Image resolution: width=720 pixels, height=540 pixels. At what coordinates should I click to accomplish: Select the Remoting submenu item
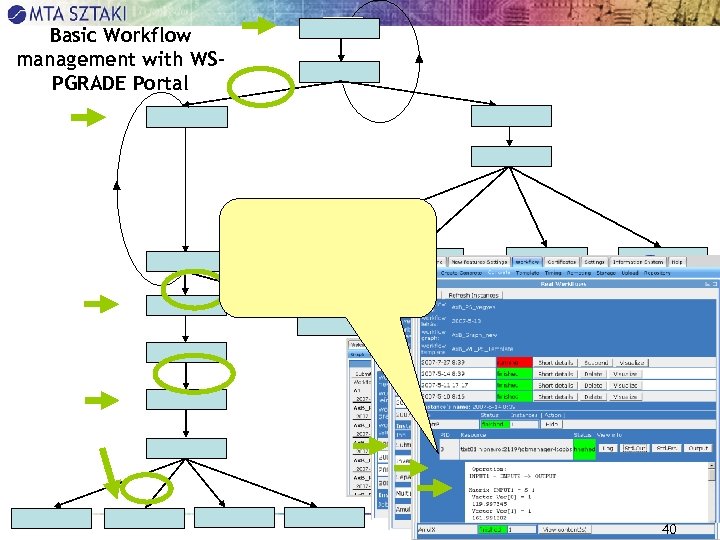579,273
